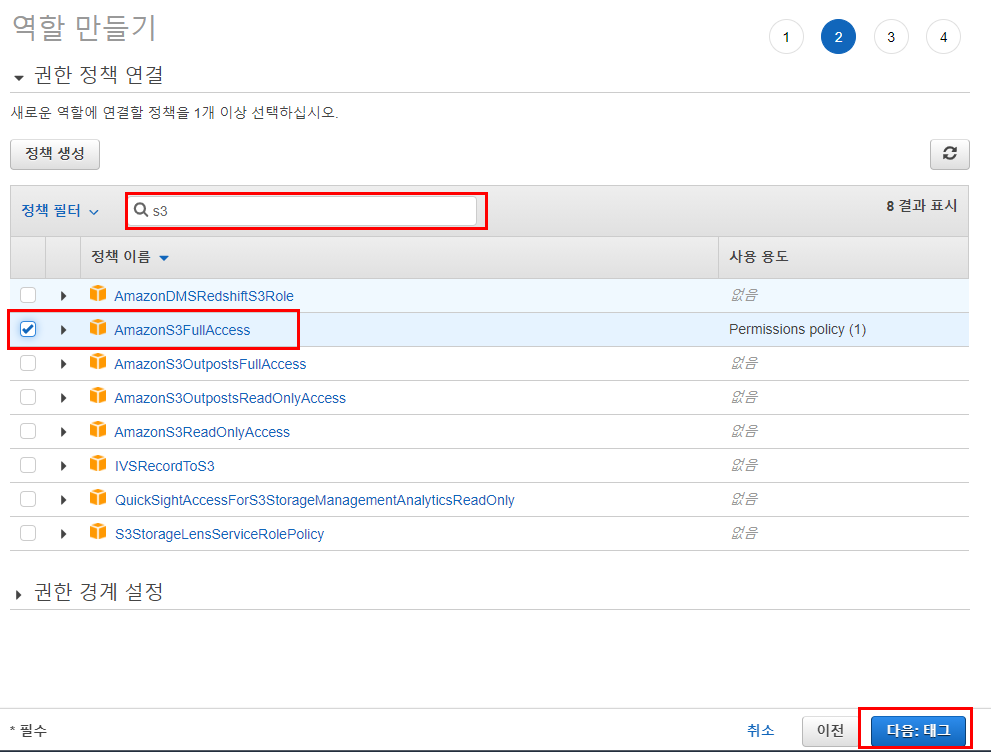This screenshot has width=991, height=752.
Task: Check the AmazonS3OutpostsReadOnlyAccess checkbox
Action: [x=28, y=397]
